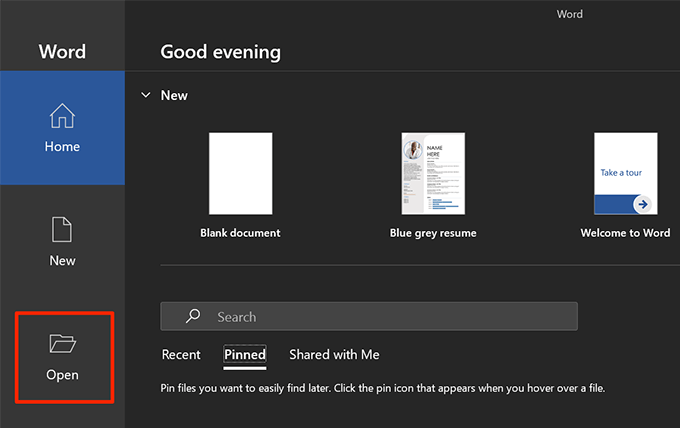This screenshot has height=428, width=680.
Task: Collapse the New section chevron
Action: click(x=146, y=95)
